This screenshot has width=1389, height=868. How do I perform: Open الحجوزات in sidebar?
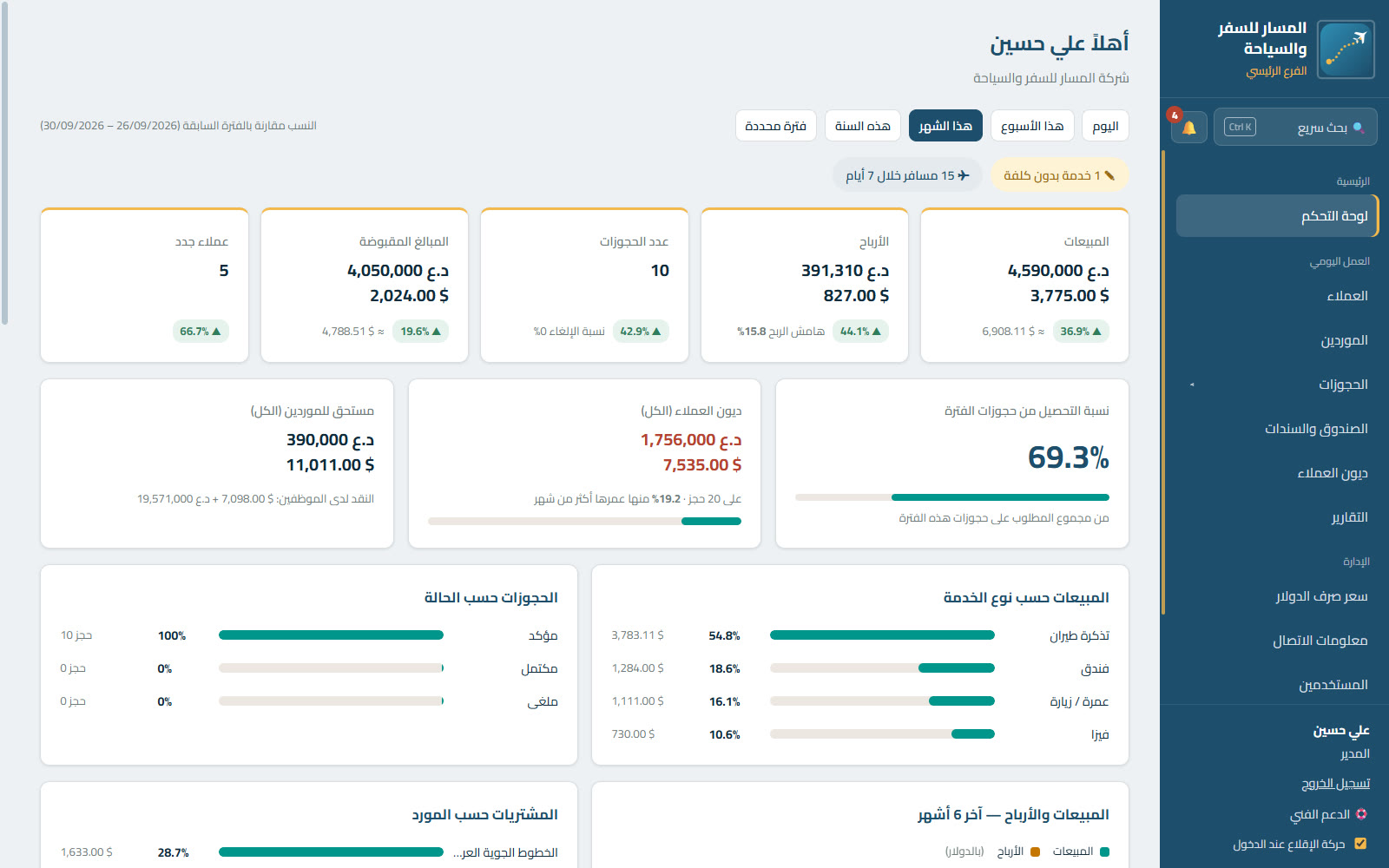(1276, 385)
